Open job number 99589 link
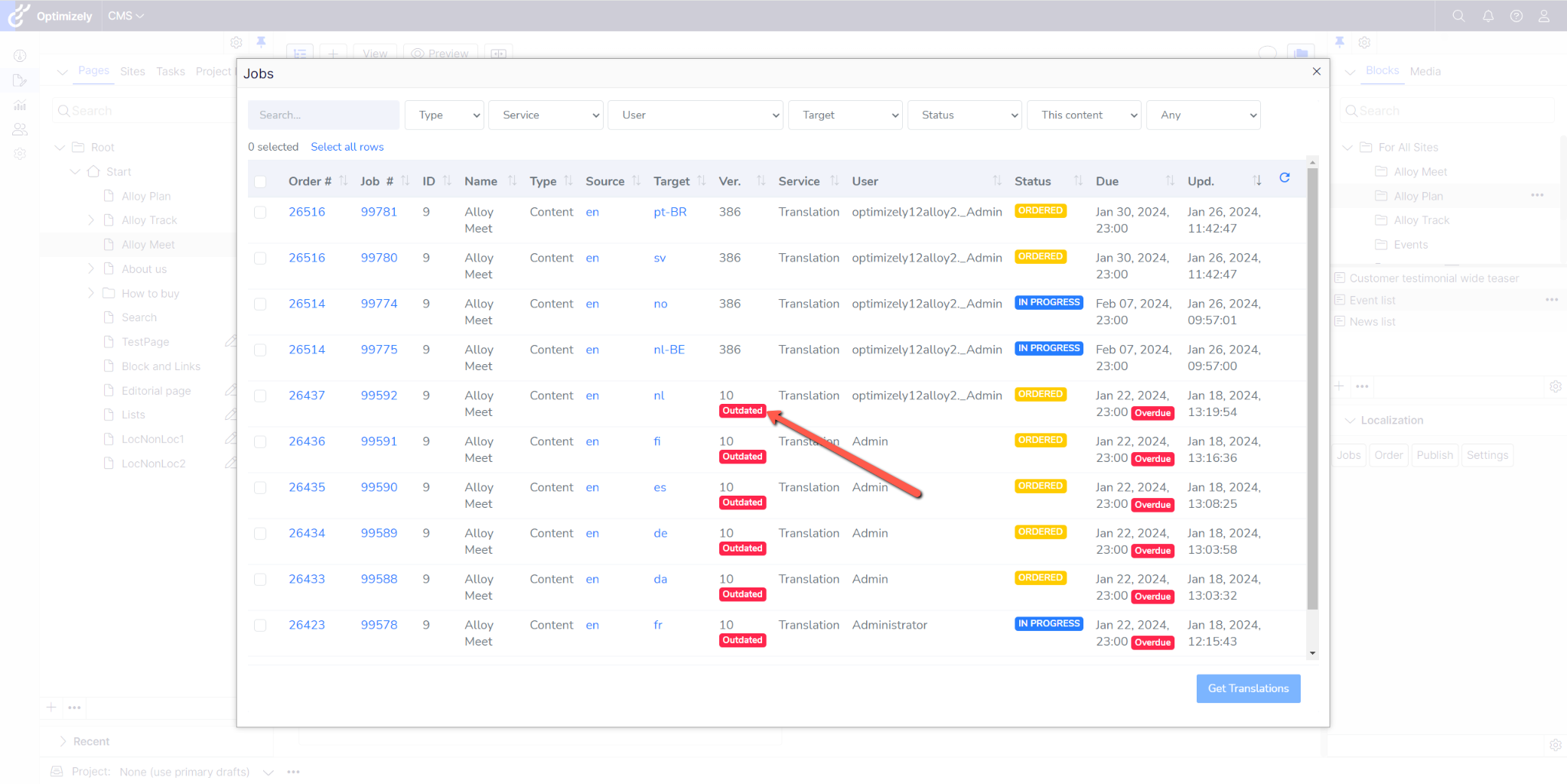1567x784 pixels. [379, 533]
